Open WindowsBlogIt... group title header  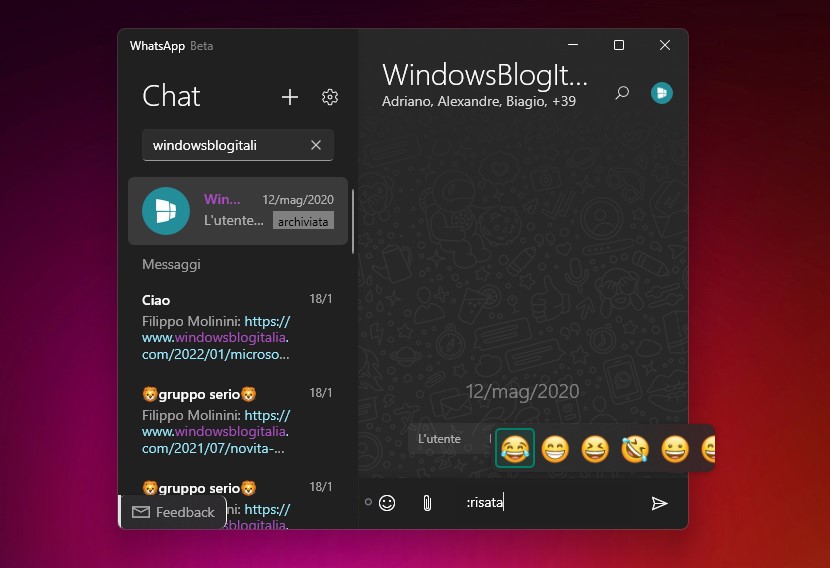tap(485, 75)
